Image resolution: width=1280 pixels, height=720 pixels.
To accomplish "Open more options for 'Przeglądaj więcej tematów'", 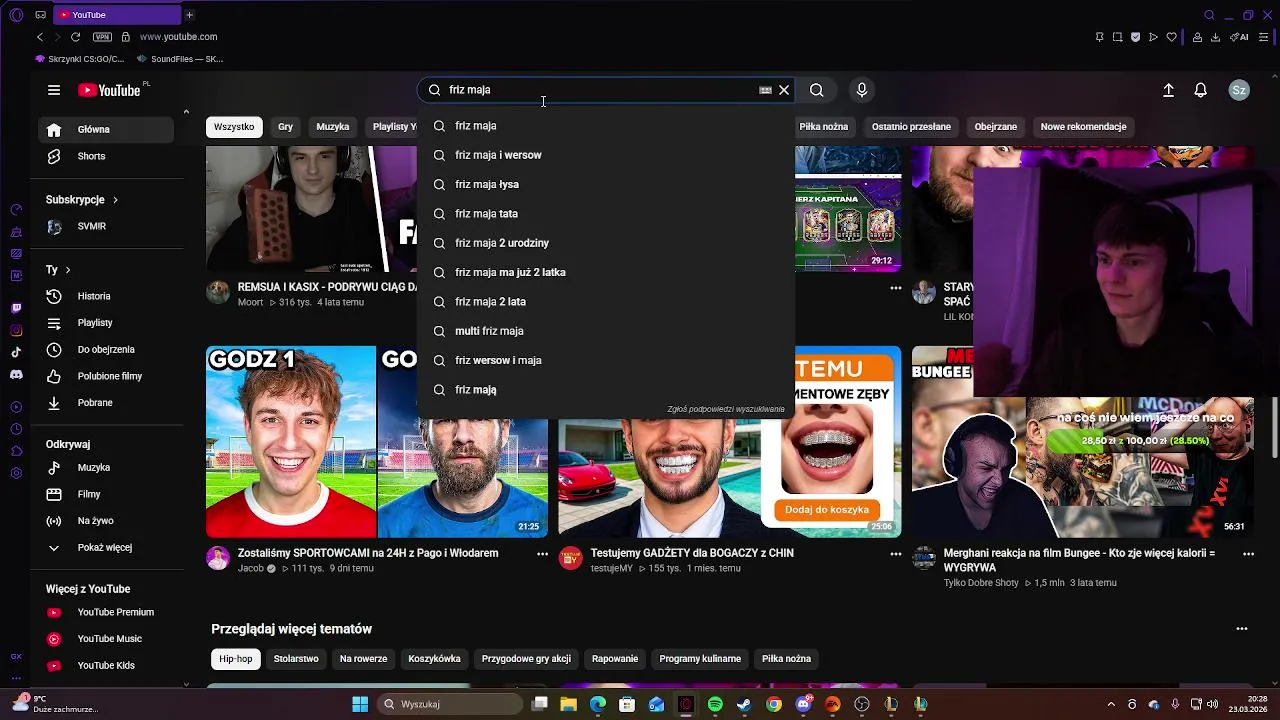I will (x=1242, y=629).
